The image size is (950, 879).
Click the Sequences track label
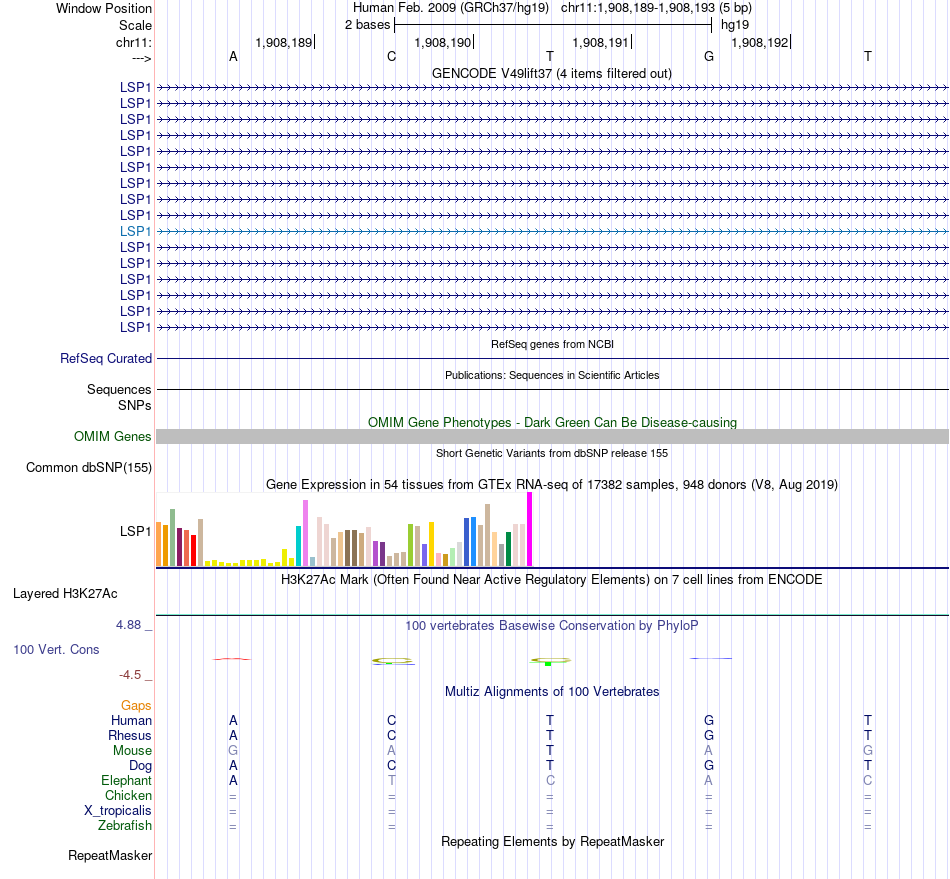tap(119, 390)
